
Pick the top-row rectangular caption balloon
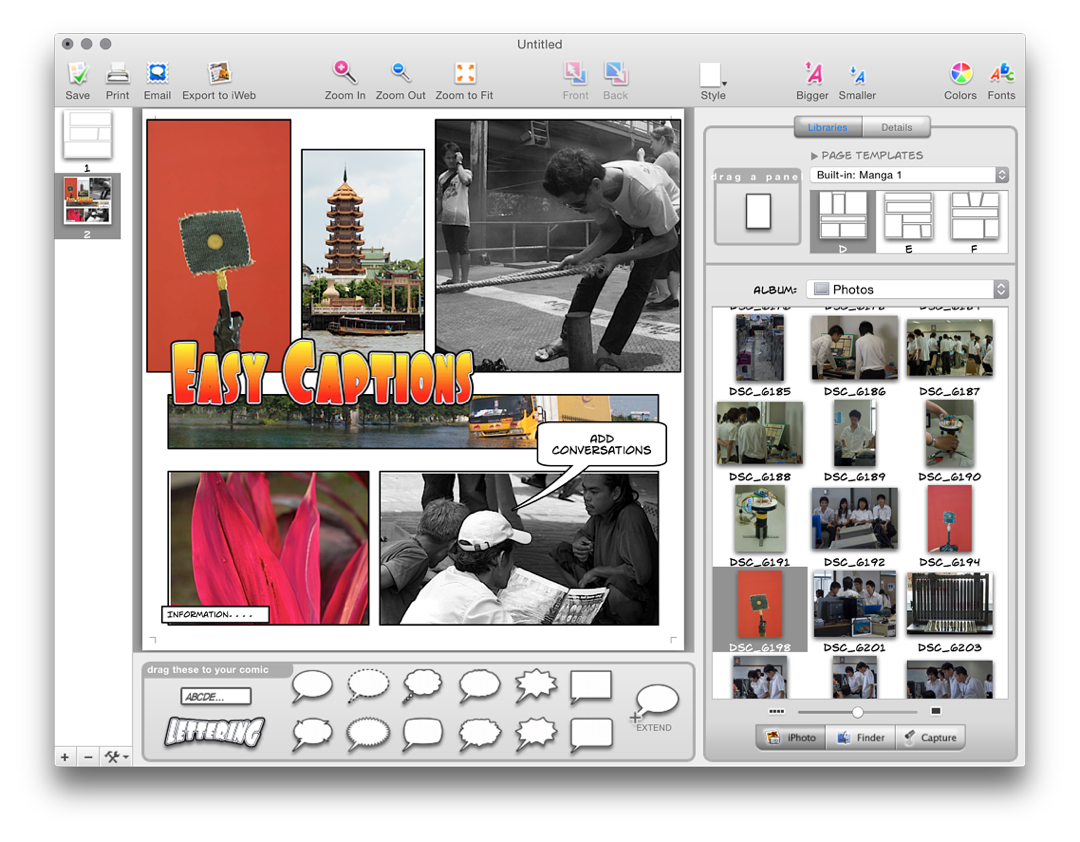pyautogui.click(x=591, y=687)
